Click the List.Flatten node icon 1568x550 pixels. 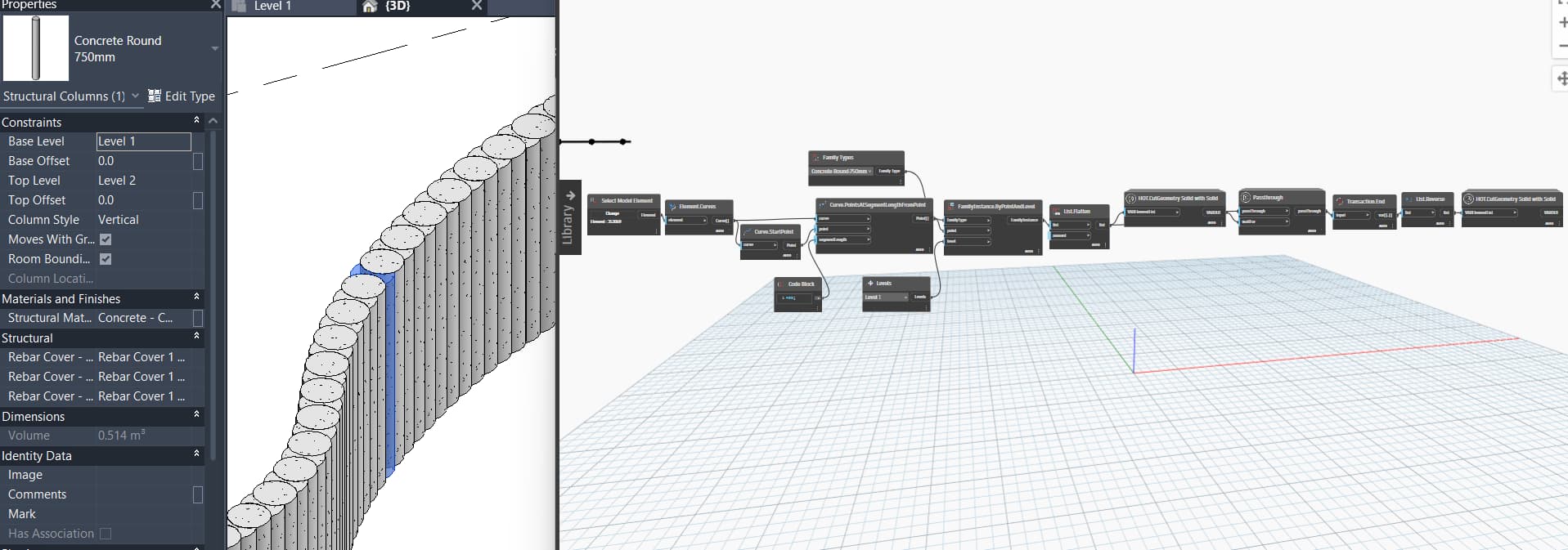(x=1057, y=211)
